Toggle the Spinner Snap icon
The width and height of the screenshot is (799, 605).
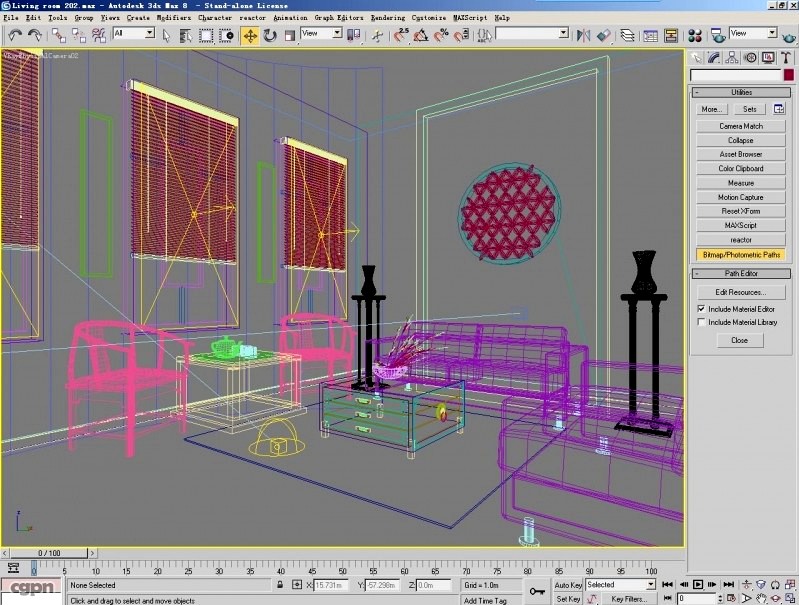[x=461, y=35]
